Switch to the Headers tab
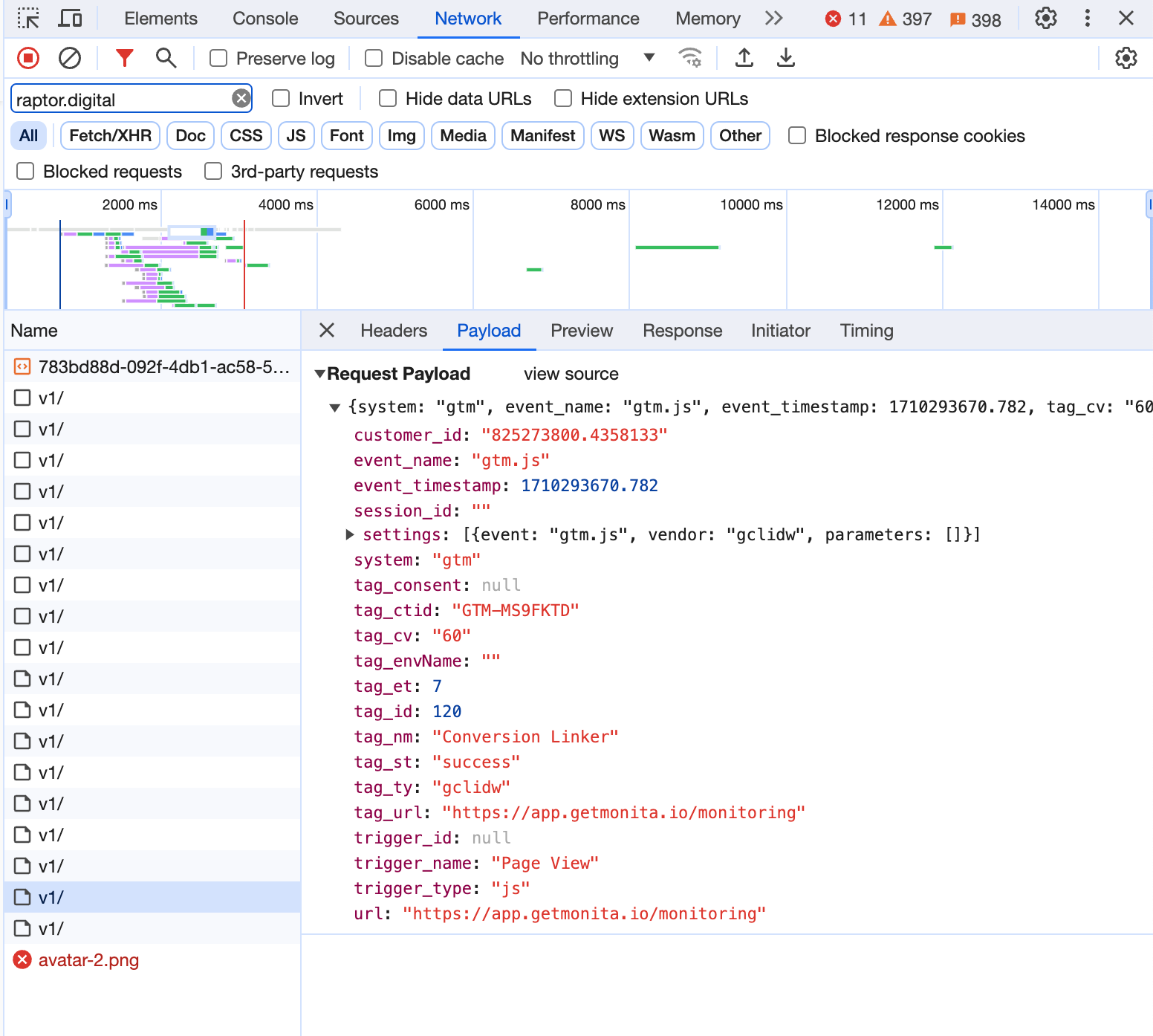1153x1036 pixels. tap(394, 331)
